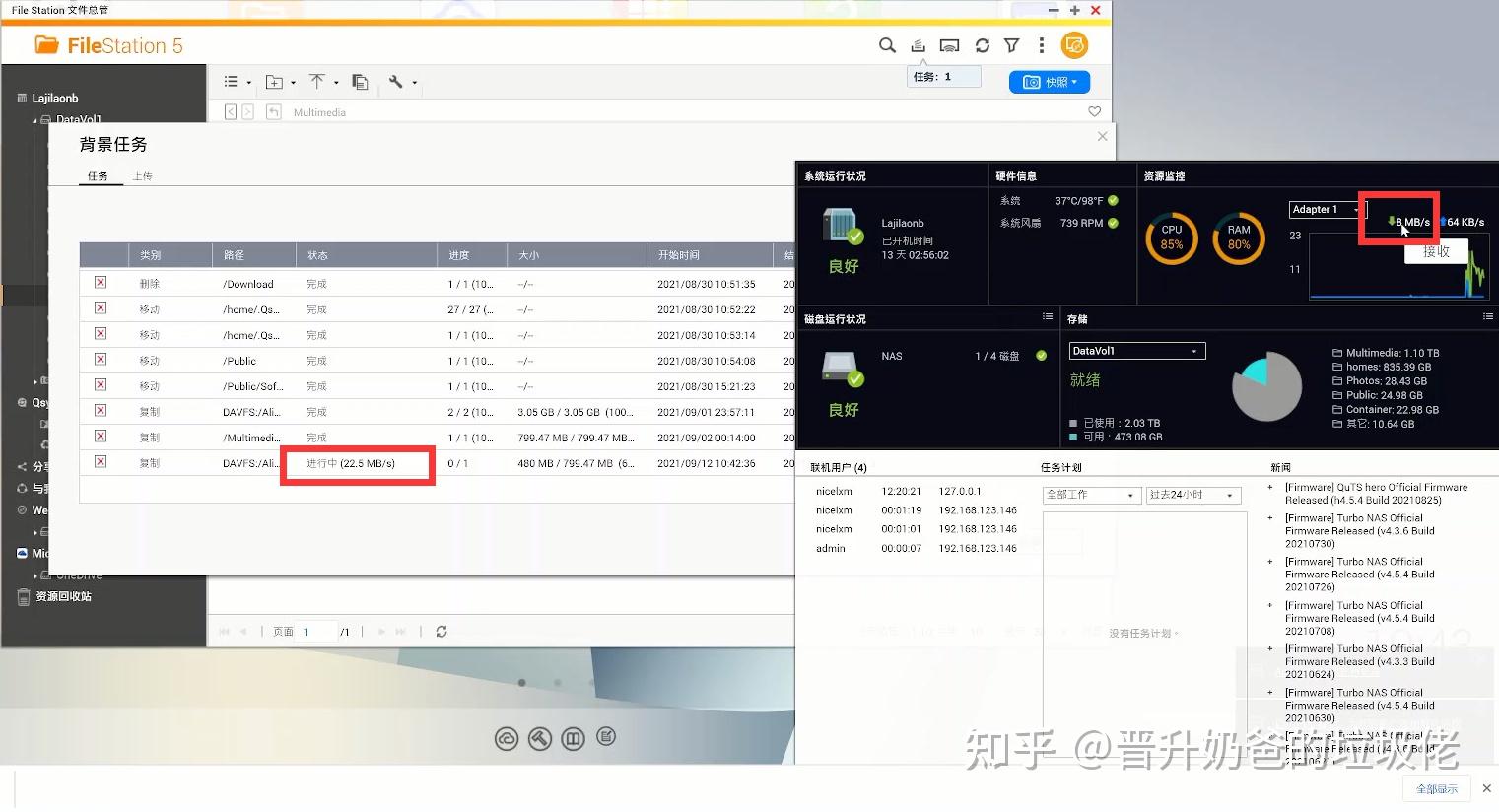
Task: Open the background tasks icon in header
Action: (x=918, y=45)
